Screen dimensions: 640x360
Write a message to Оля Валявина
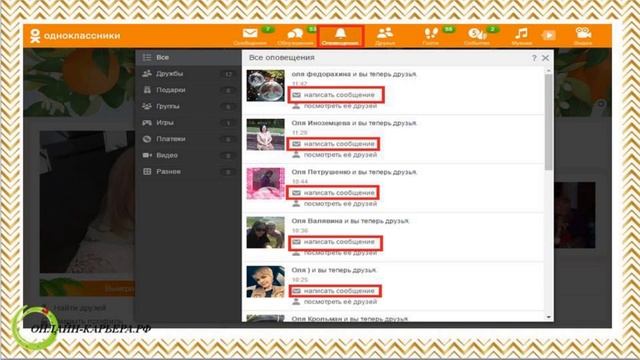tap(334, 242)
